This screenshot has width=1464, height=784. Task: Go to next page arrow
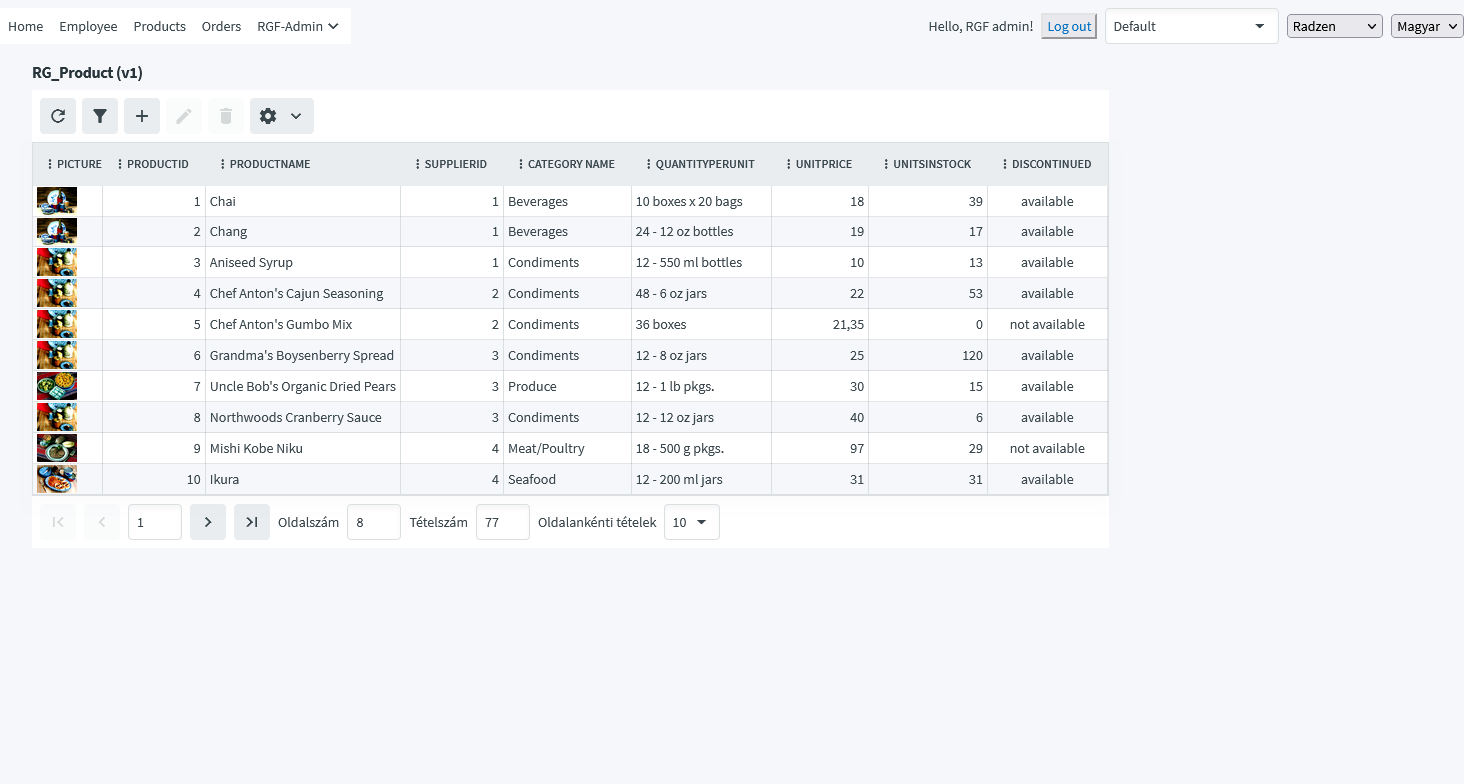coord(208,522)
